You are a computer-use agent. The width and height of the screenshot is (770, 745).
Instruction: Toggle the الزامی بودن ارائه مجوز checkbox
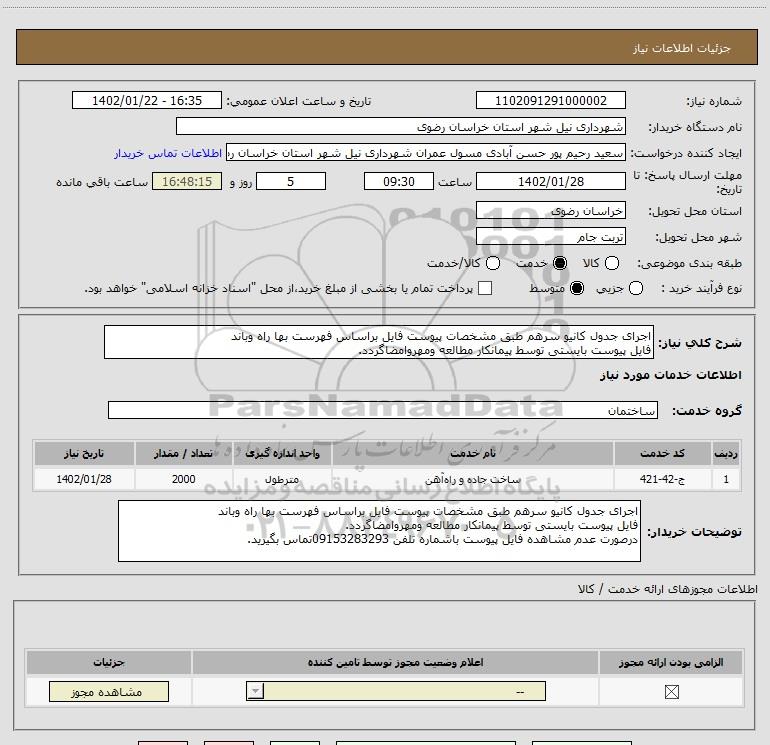671,692
